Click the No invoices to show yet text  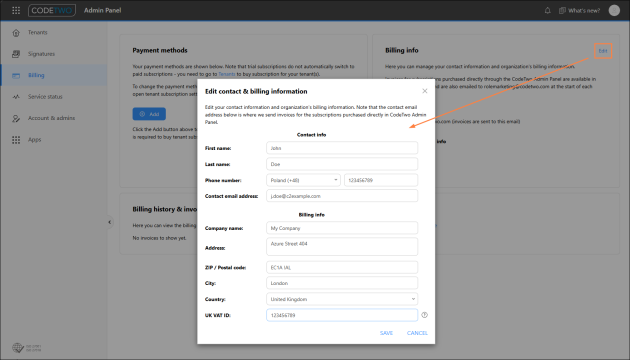[x=160, y=238]
